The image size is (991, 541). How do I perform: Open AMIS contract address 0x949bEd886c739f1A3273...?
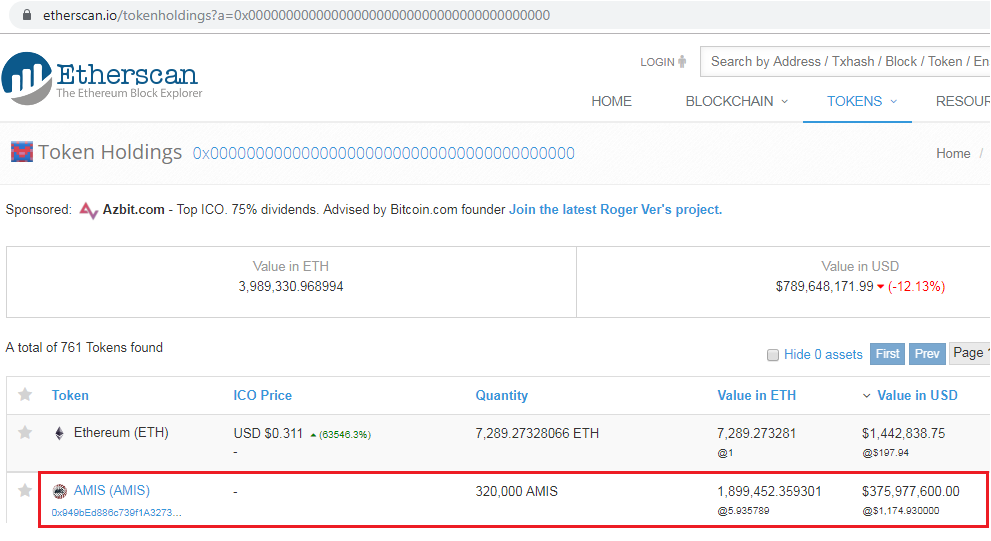pos(116,513)
